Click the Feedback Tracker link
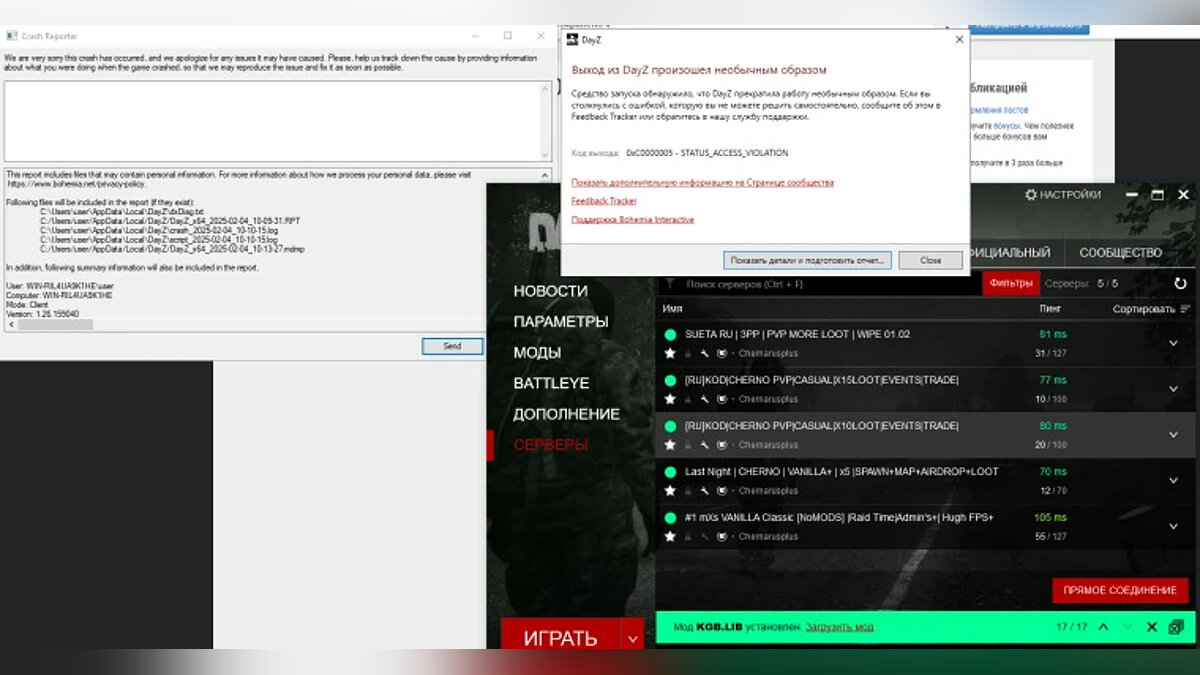The height and width of the screenshot is (675, 1200). pyautogui.click(x=603, y=201)
